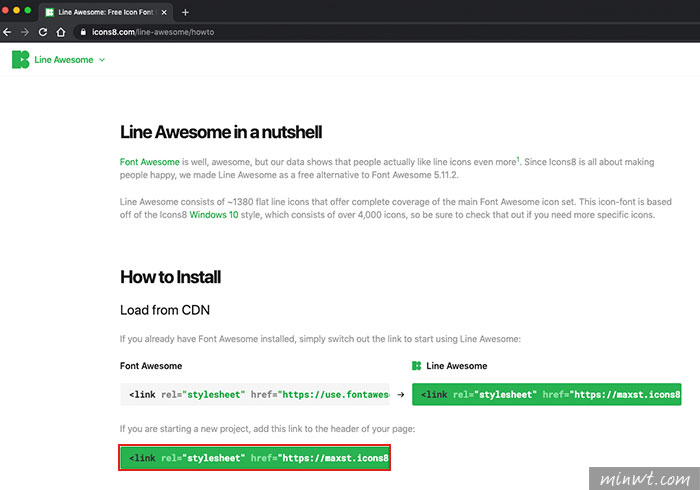This screenshot has width=700, height=490.
Task: Go to the browser home icon
Action: click(x=61, y=32)
